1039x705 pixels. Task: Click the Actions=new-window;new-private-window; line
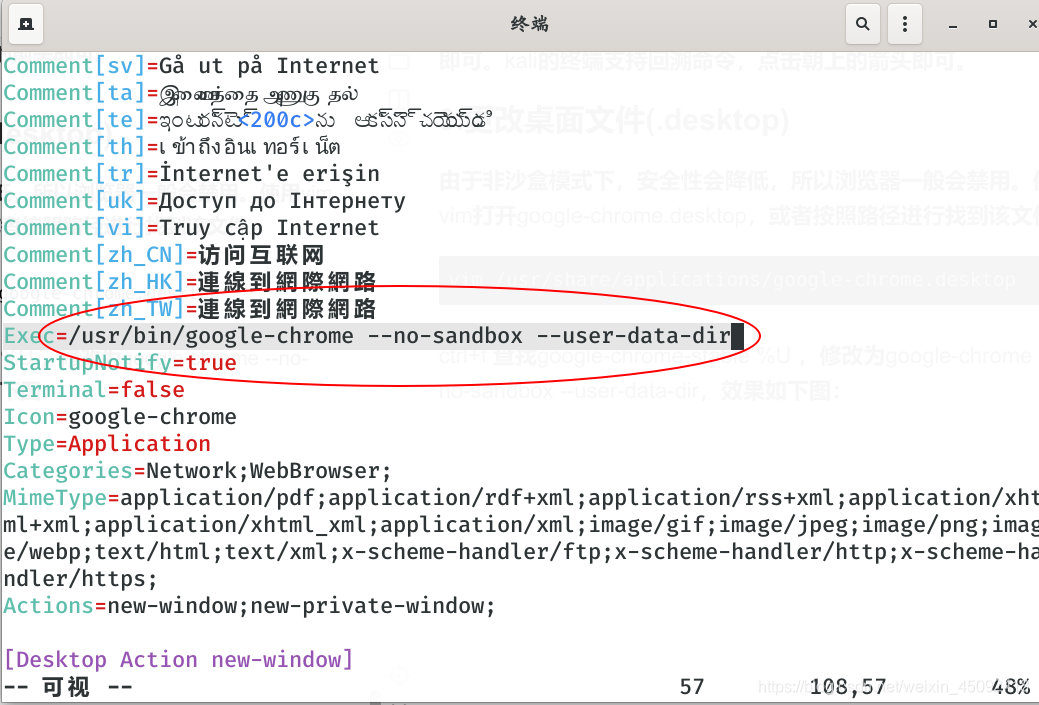249,606
